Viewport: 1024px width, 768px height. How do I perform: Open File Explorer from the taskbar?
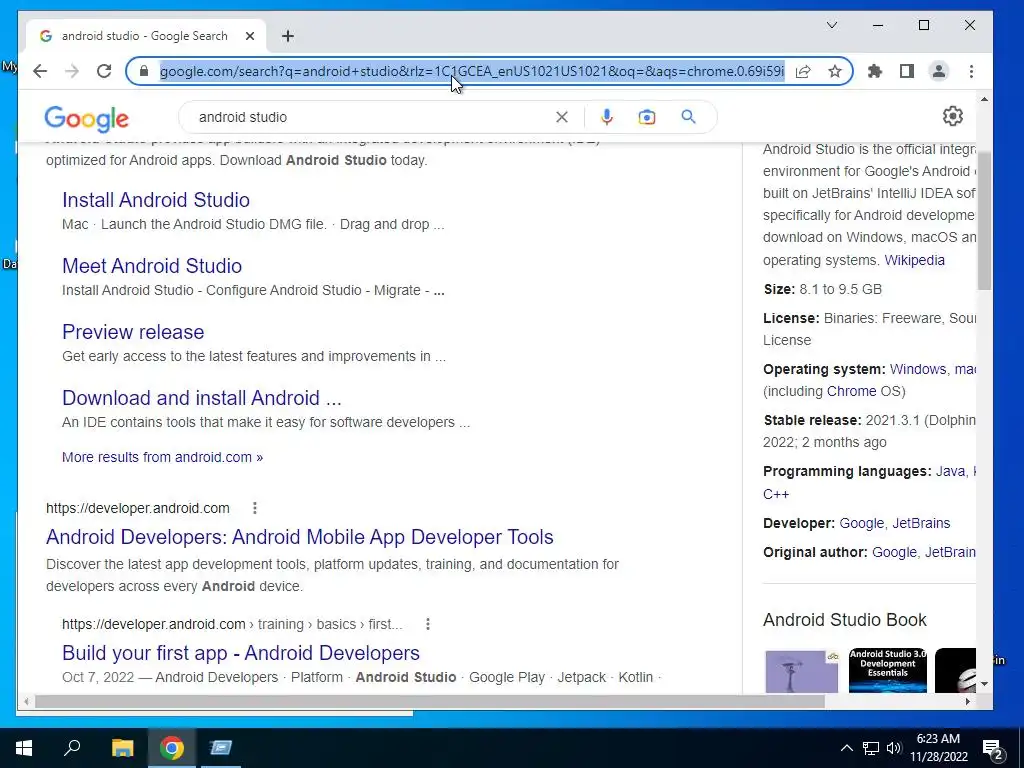(122, 748)
